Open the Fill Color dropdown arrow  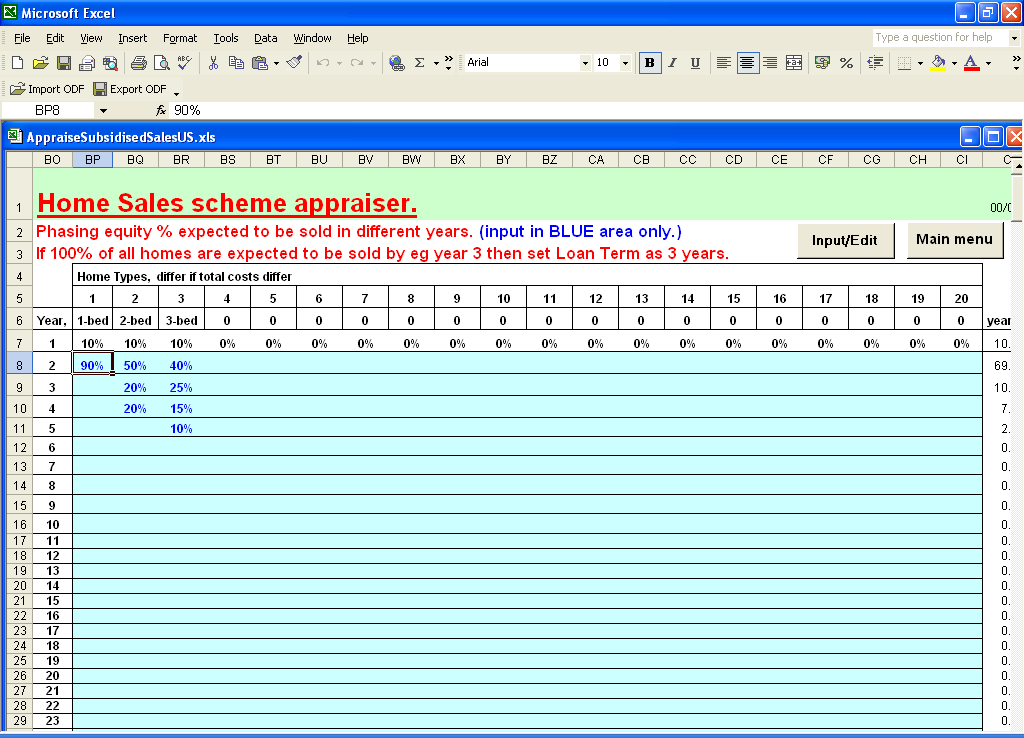coord(954,63)
